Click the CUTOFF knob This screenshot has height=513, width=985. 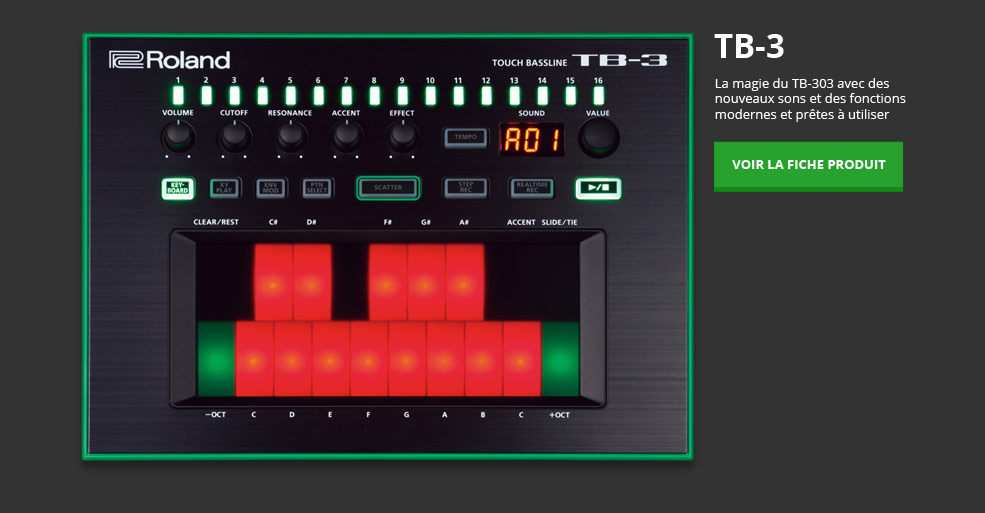pos(234,138)
